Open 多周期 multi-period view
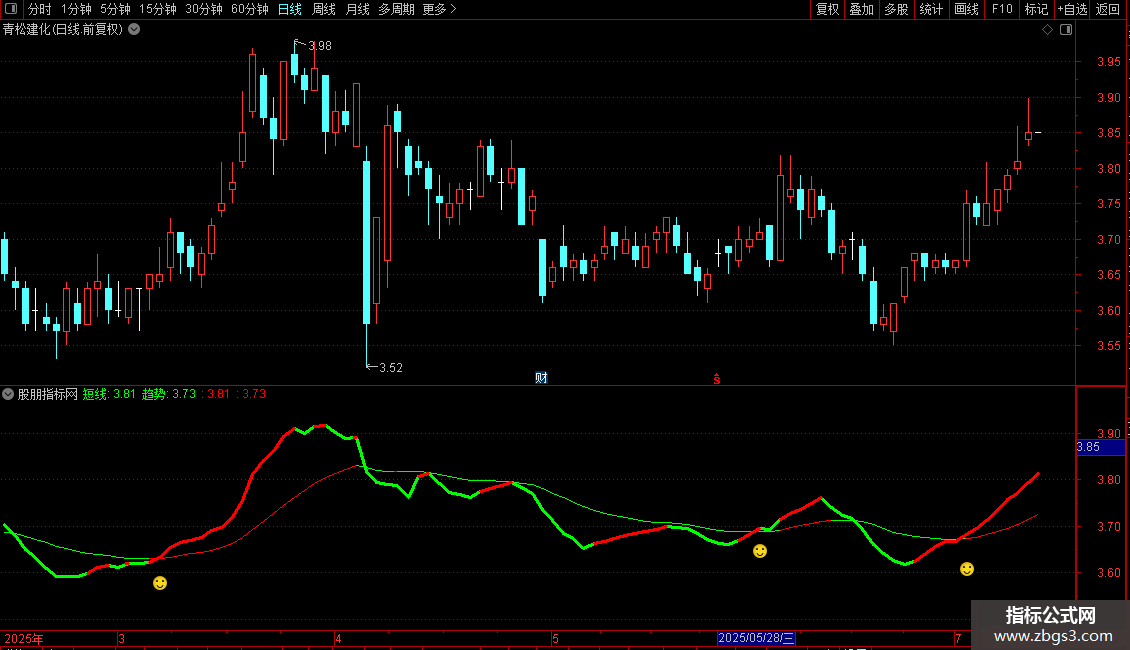Viewport: 1130px width, 650px height. (396, 9)
